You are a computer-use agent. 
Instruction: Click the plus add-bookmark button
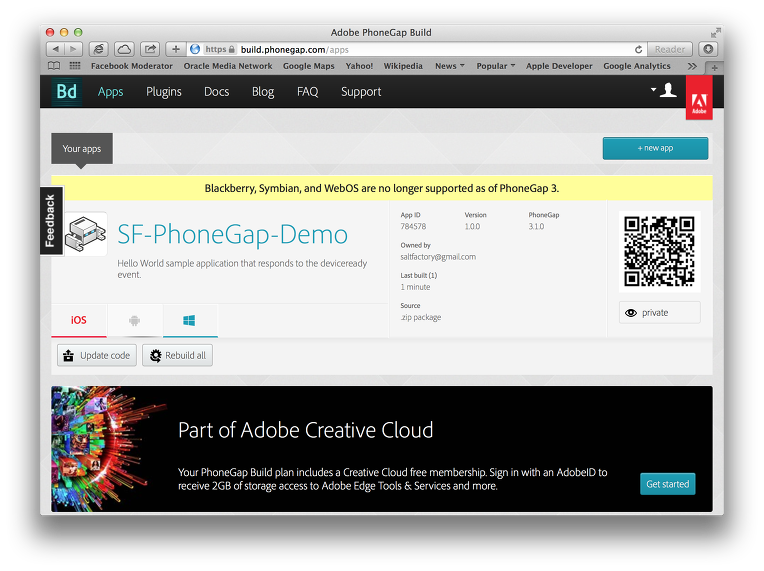pyautogui.click(x=176, y=49)
